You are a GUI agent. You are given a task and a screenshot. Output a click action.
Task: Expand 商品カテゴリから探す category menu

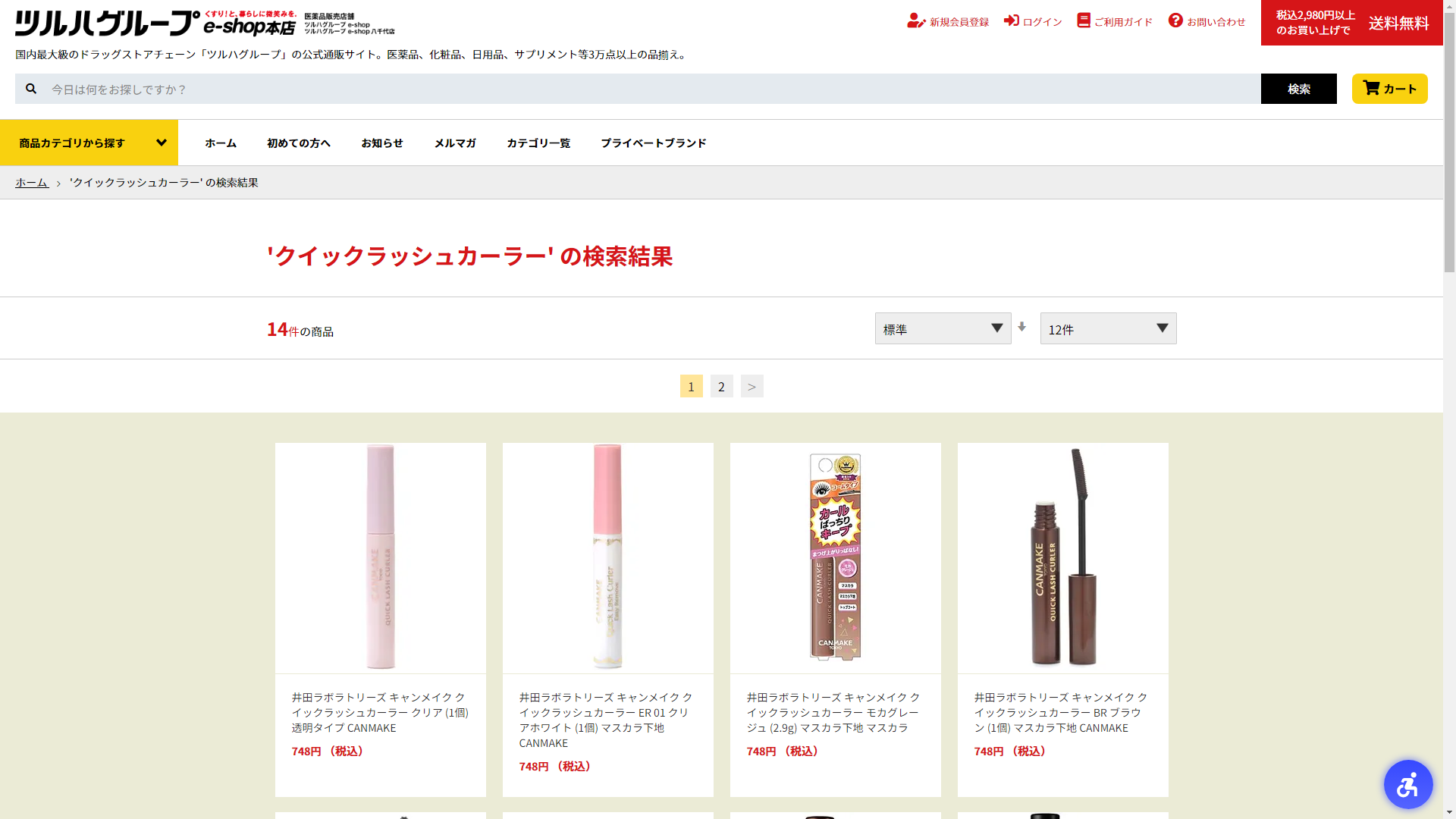(89, 143)
